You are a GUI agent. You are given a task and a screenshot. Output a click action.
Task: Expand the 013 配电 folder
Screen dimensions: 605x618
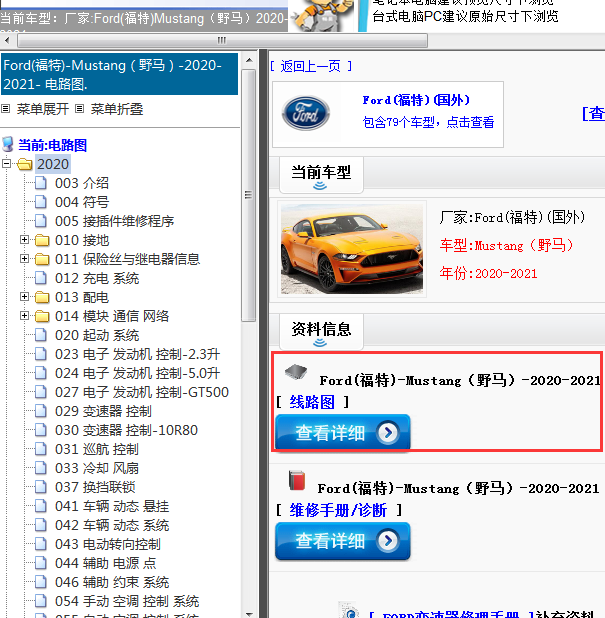point(24,296)
